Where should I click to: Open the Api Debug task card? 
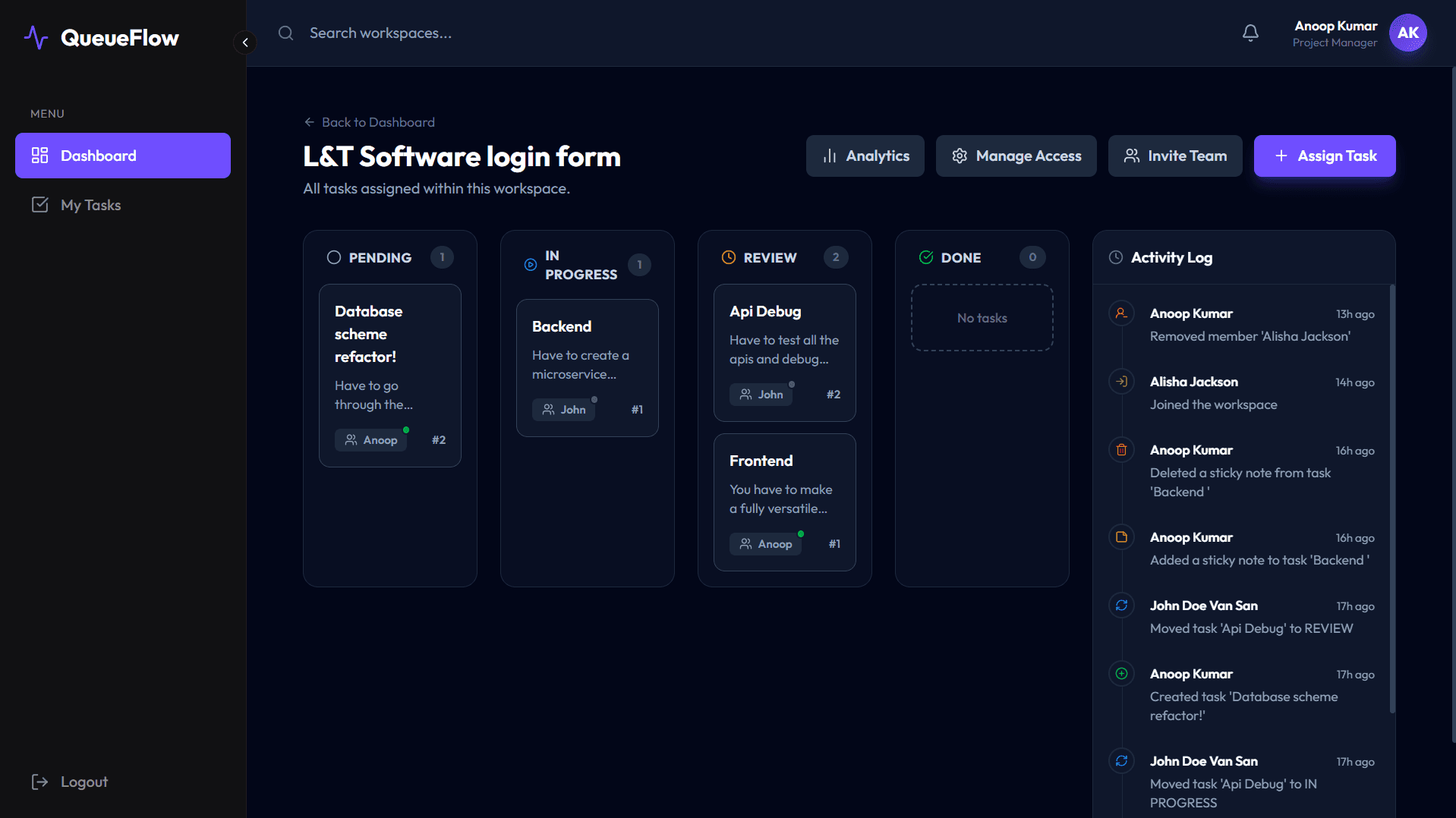coord(785,353)
